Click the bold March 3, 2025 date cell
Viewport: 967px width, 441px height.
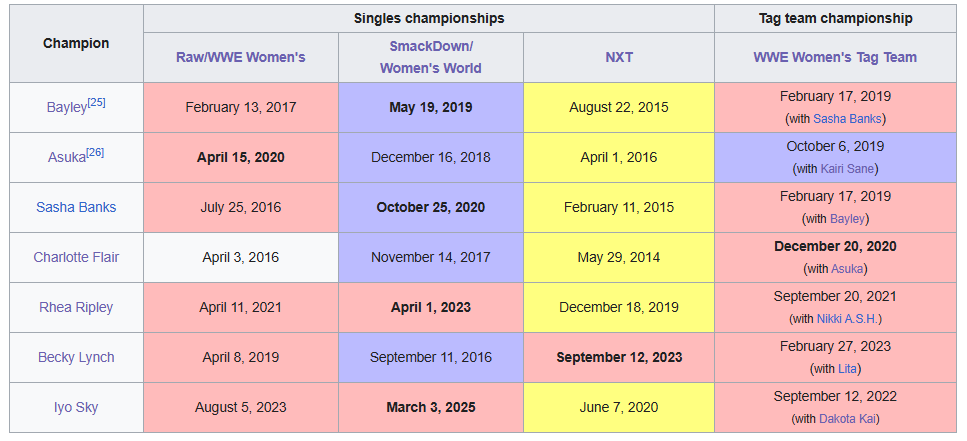coord(430,407)
